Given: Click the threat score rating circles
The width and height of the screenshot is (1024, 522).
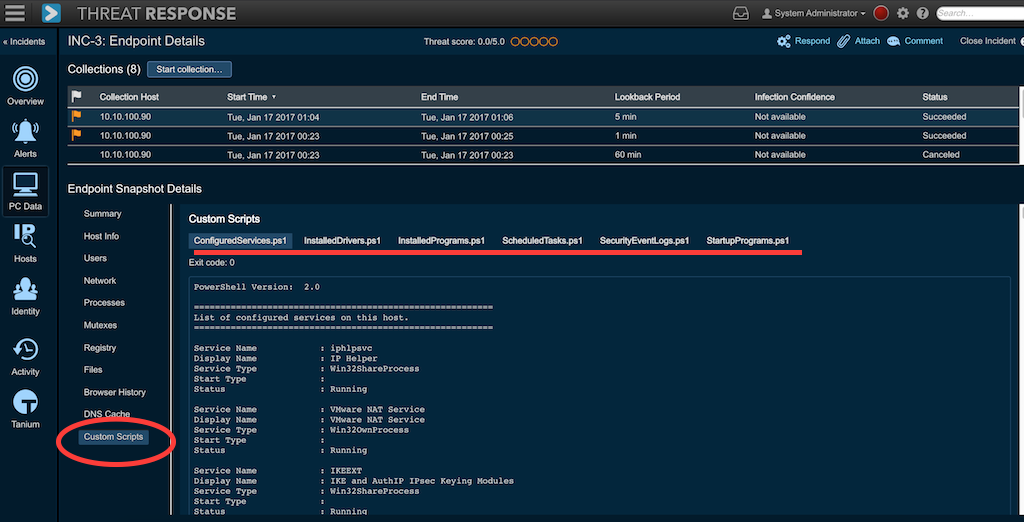Looking at the screenshot, I should [x=534, y=42].
